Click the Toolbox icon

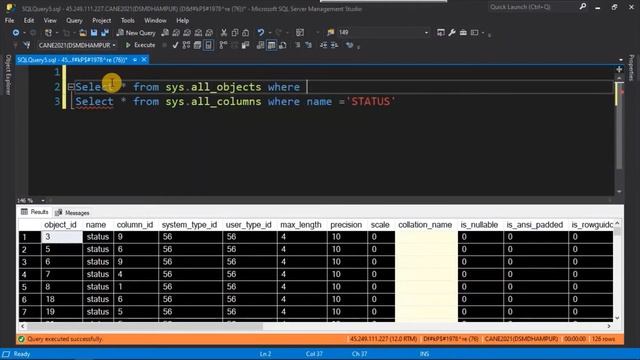(463, 33)
